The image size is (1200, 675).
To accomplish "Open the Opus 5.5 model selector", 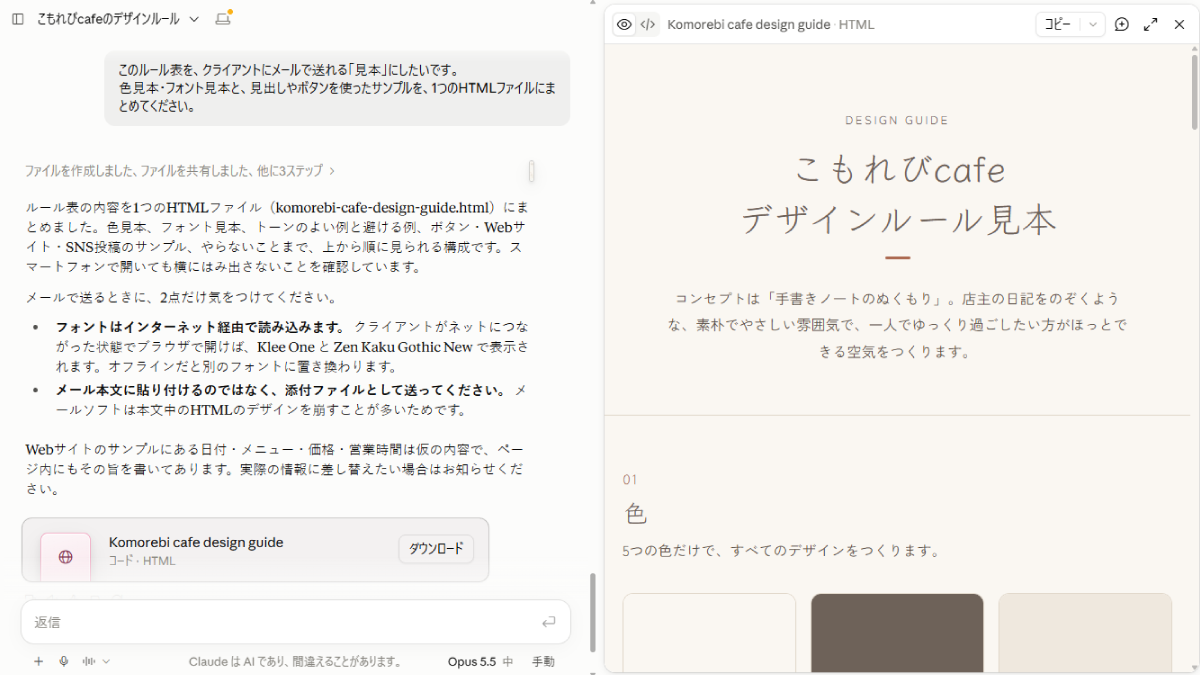I will (x=480, y=661).
